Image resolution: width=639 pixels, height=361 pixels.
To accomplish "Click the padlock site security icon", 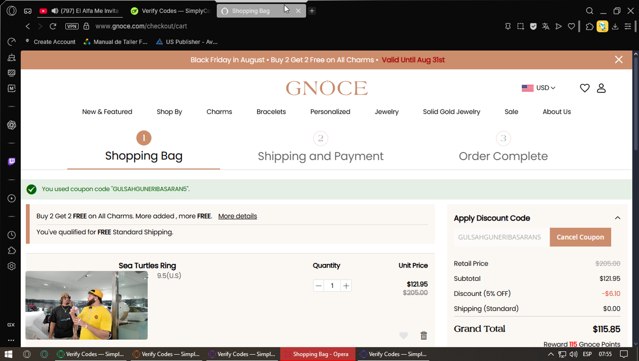I will (86, 26).
